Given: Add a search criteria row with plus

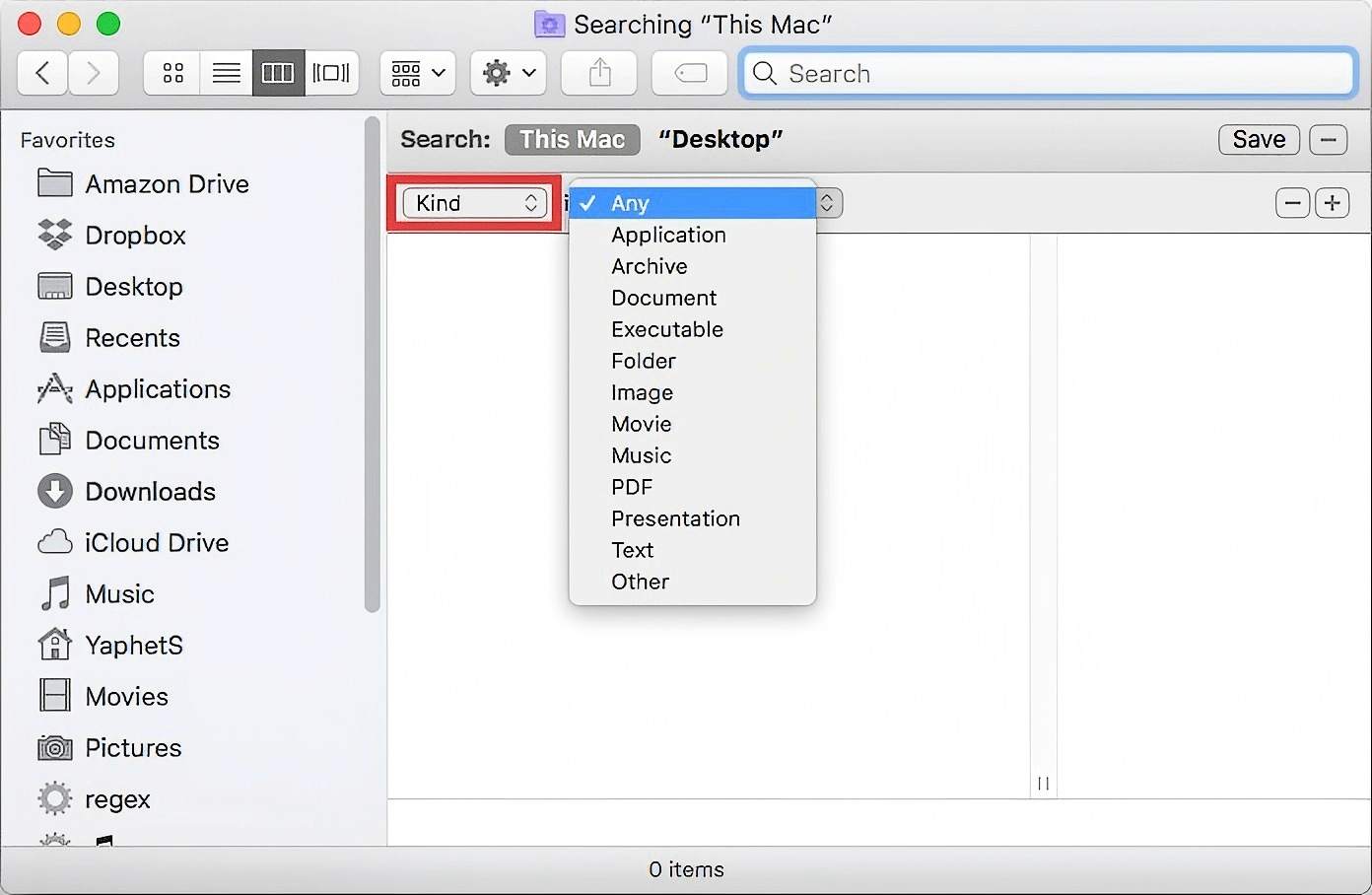Looking at the screenshot, I should click(1333, 203).
